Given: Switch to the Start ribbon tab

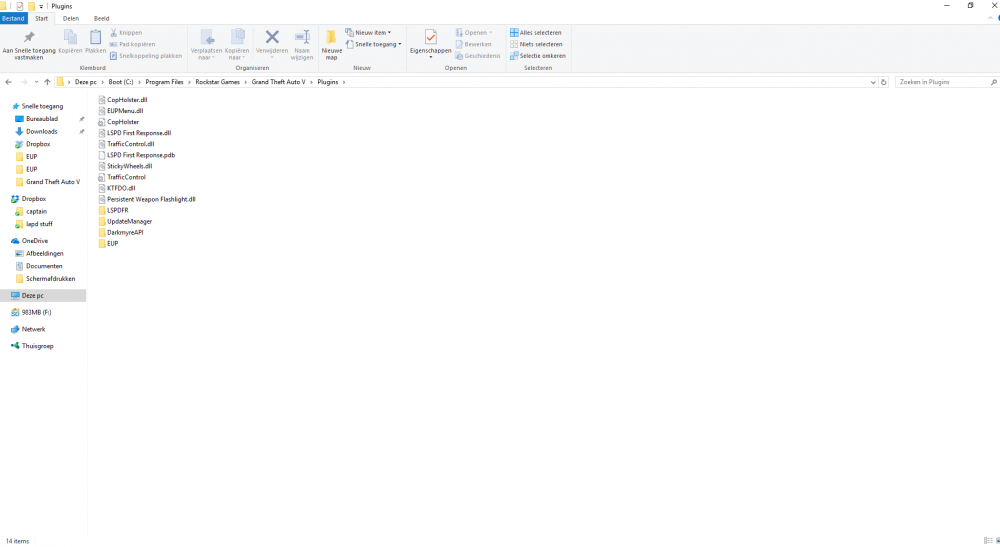Looking at the screenshot, I should pos(41,18).
